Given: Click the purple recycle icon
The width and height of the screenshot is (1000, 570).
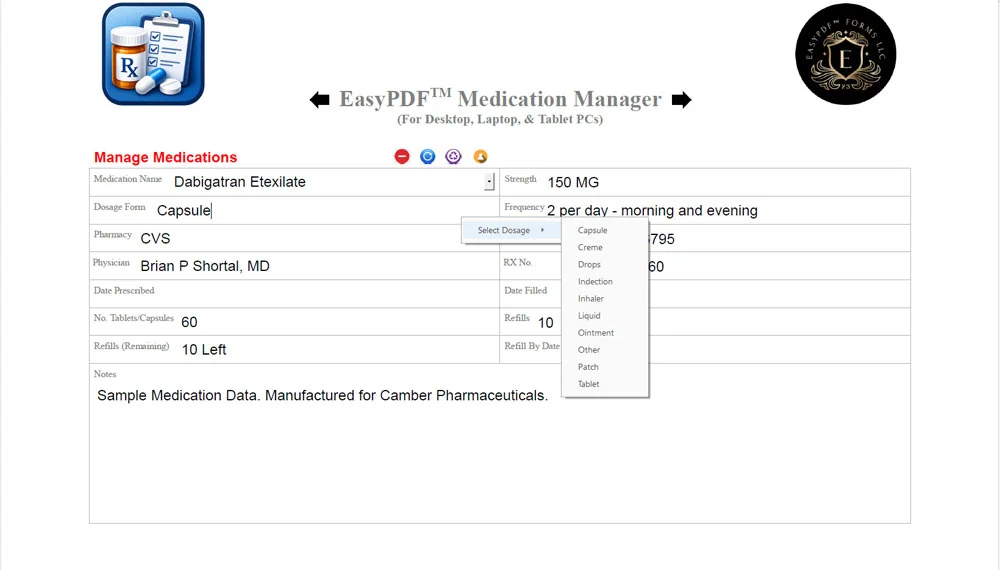Looking at the screenshot, I should coord(453,156).
